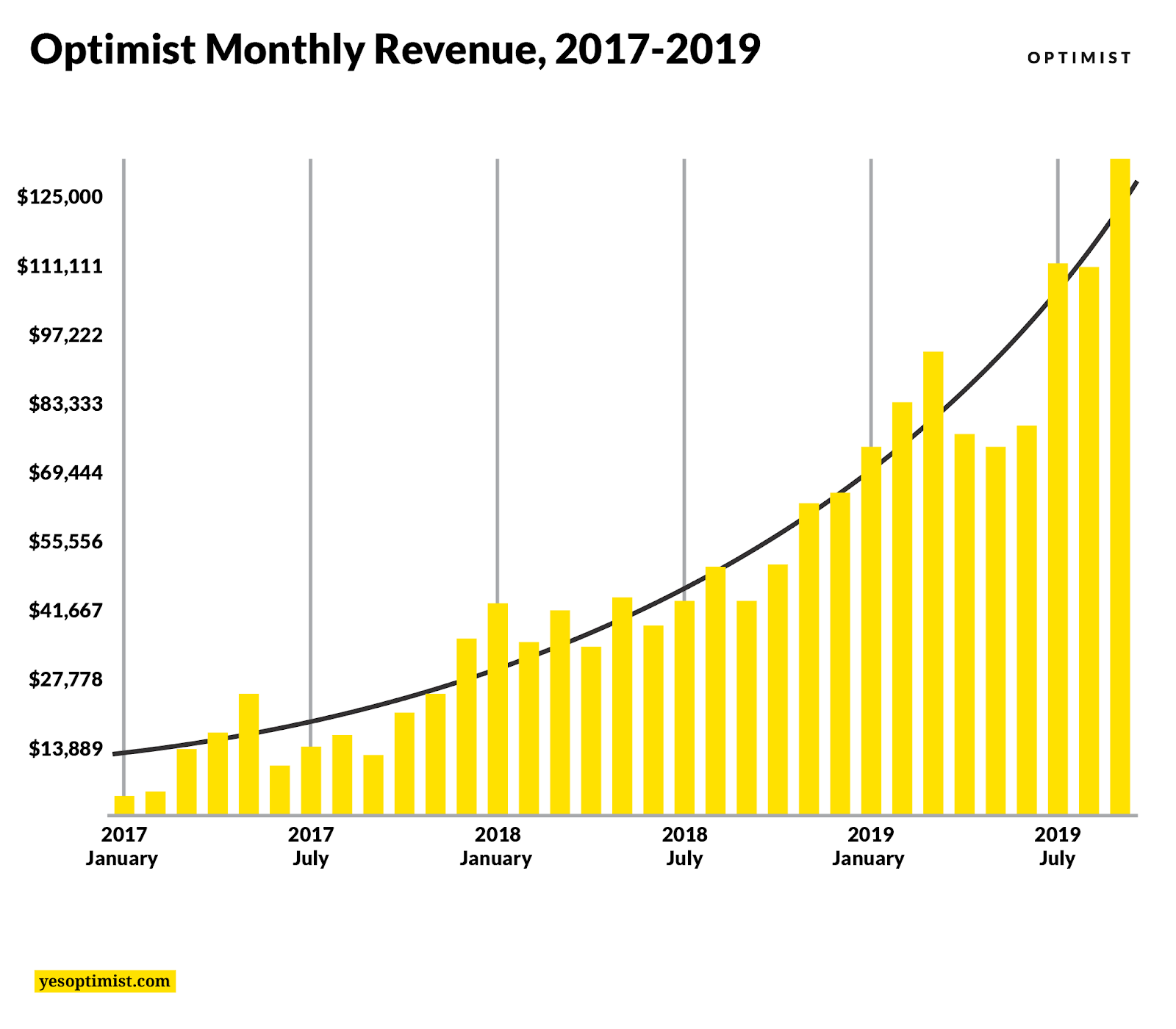Screen dimensions: 1176x1029
Task: Select the $27,778 axis label
Action: 65,679
